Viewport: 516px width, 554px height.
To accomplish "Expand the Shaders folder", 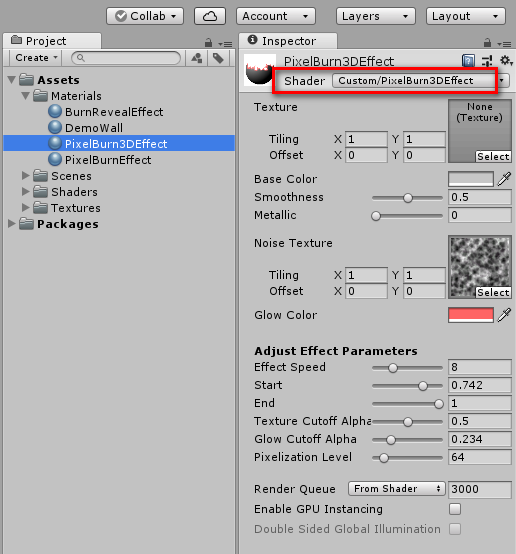I will tap(25, 191).
